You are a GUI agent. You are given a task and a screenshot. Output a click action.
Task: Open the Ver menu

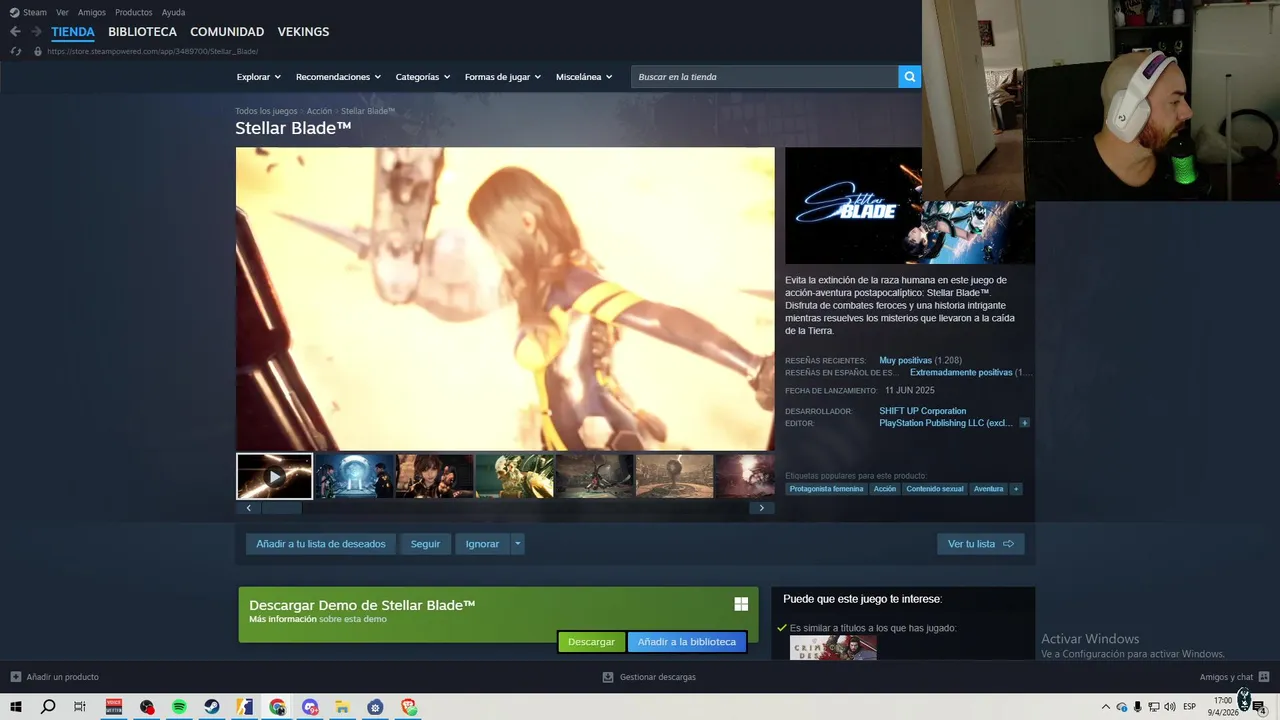pyautogui.click(x=62, y=12)
